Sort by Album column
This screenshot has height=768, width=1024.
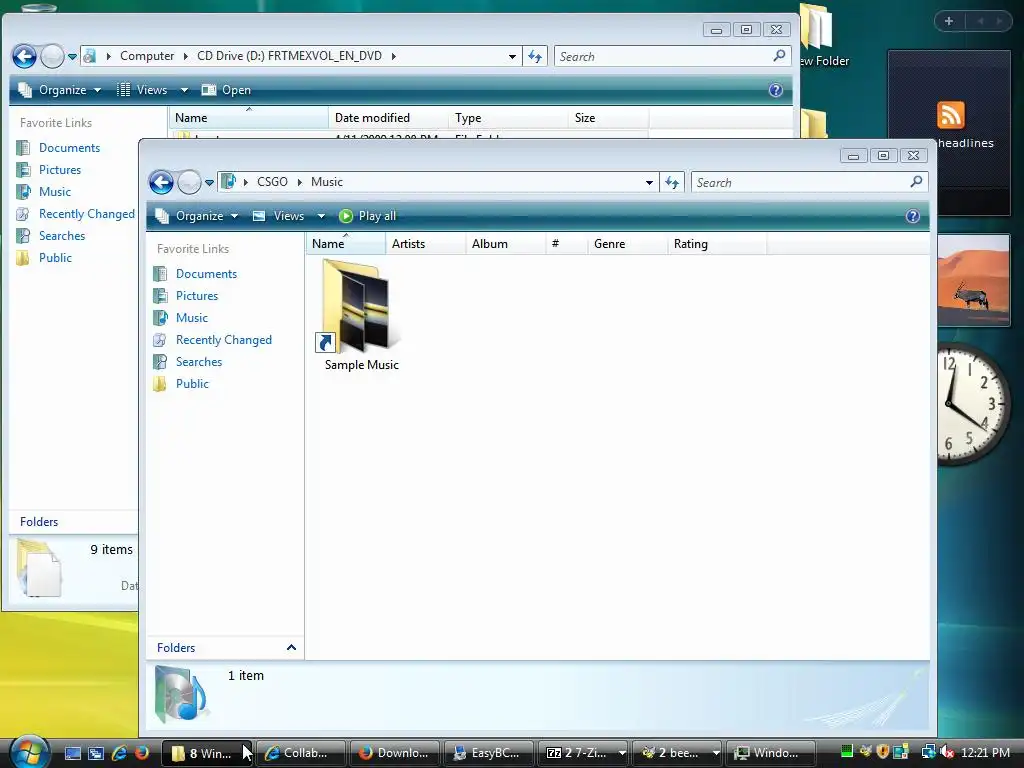click(505, 244)
